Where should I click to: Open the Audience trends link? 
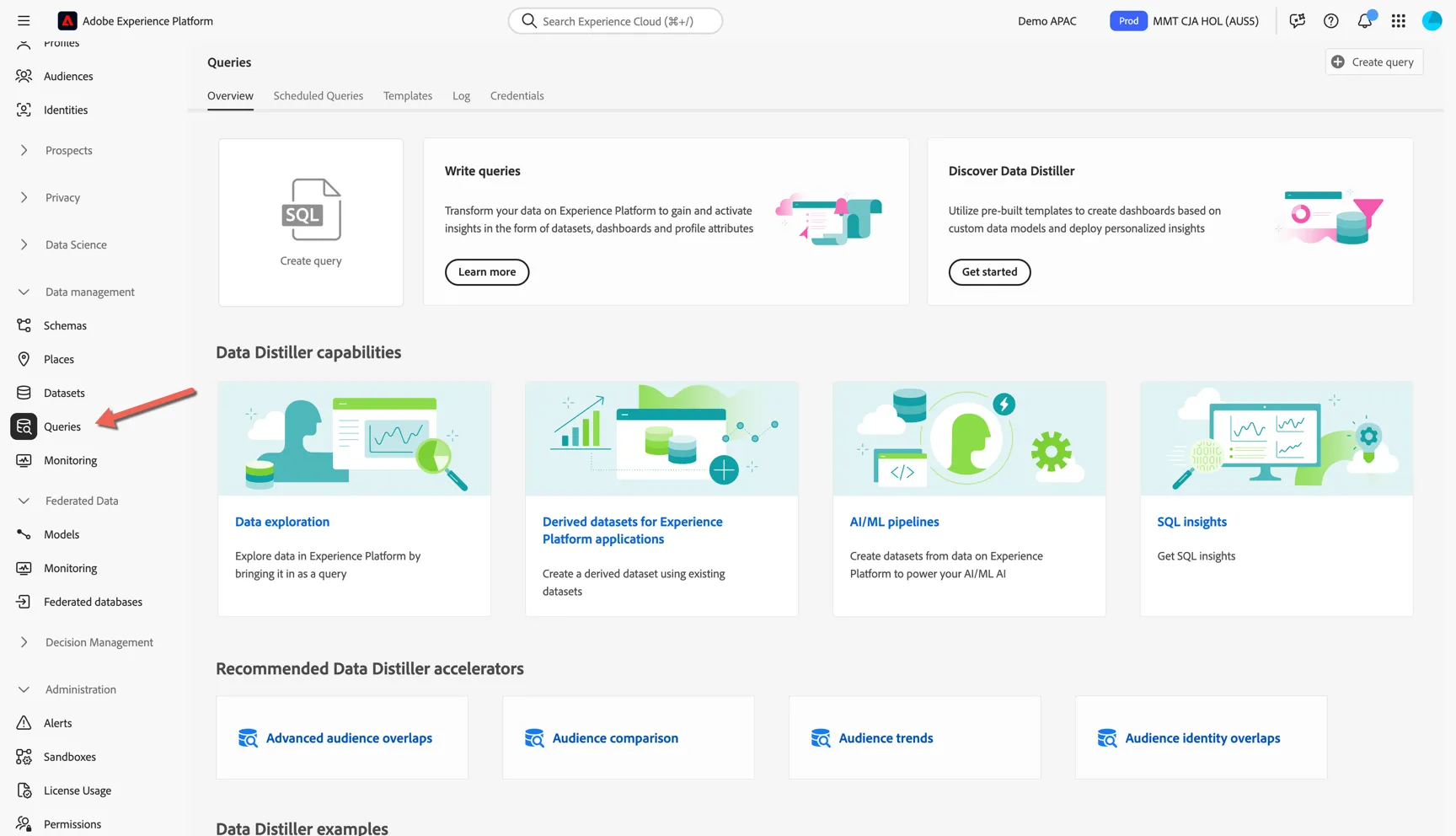click(x=886, y=738)
